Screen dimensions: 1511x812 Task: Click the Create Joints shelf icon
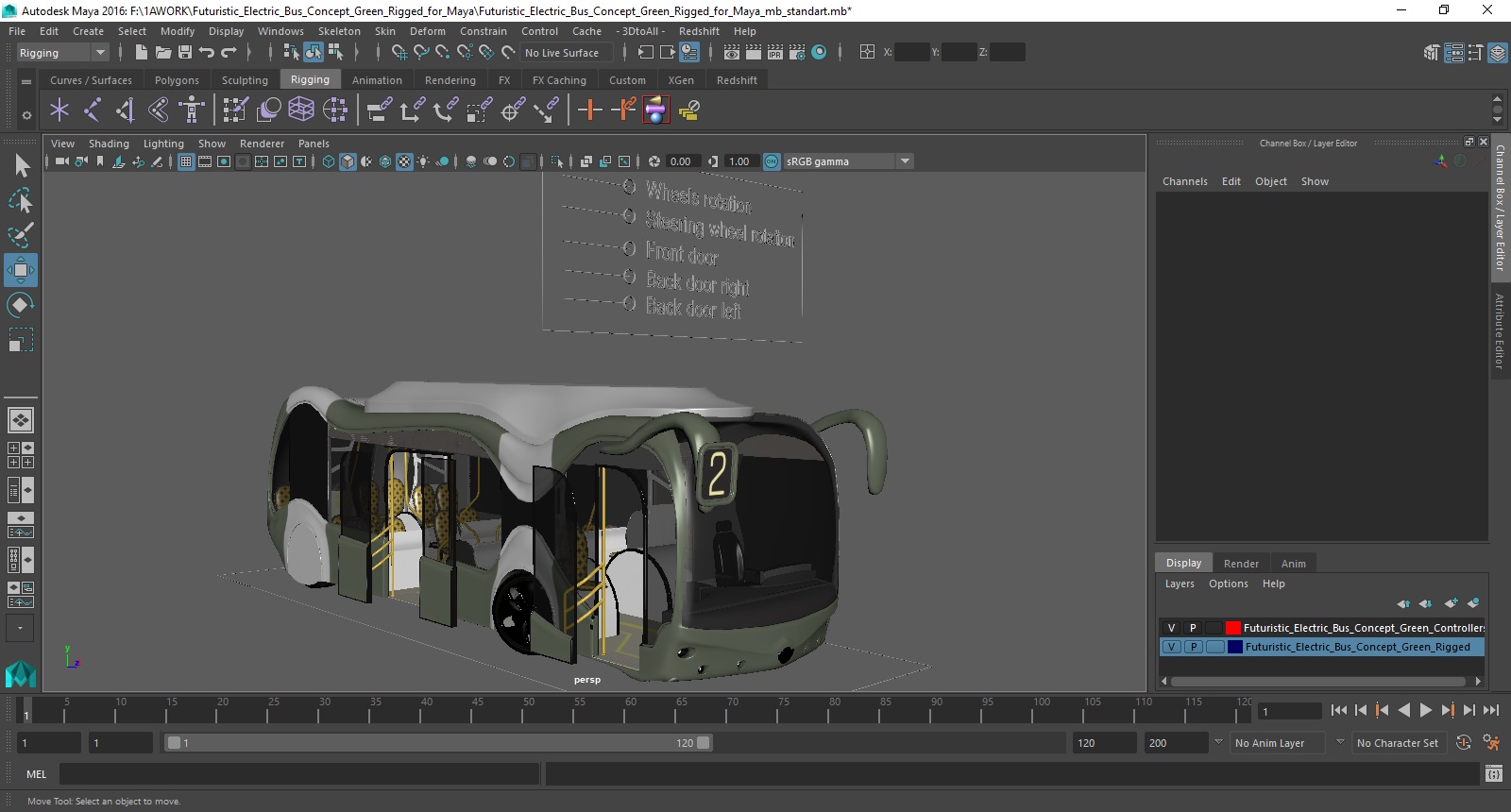pyautogui.click(x=93, y=110)
